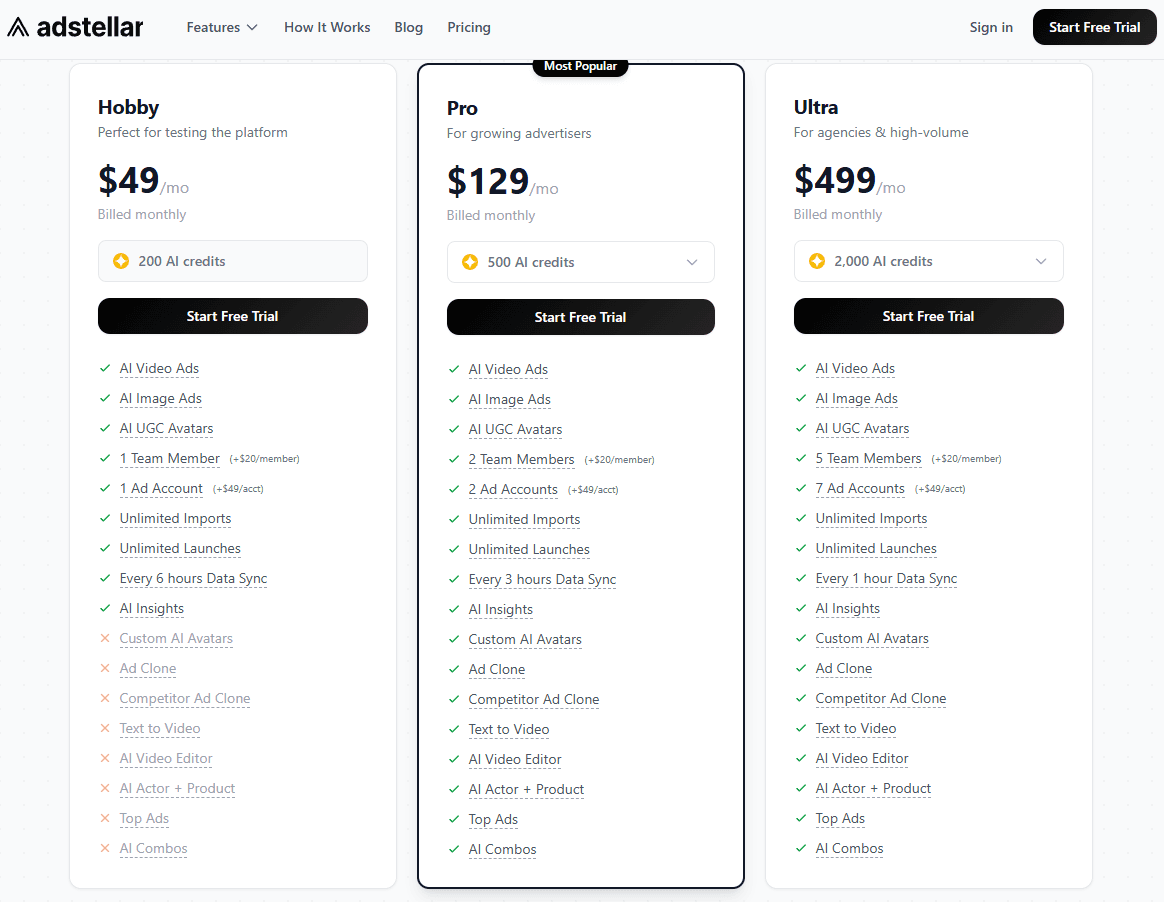
Task: Click Start Free Trial on the Pro plan
Action: click(580, 316)
